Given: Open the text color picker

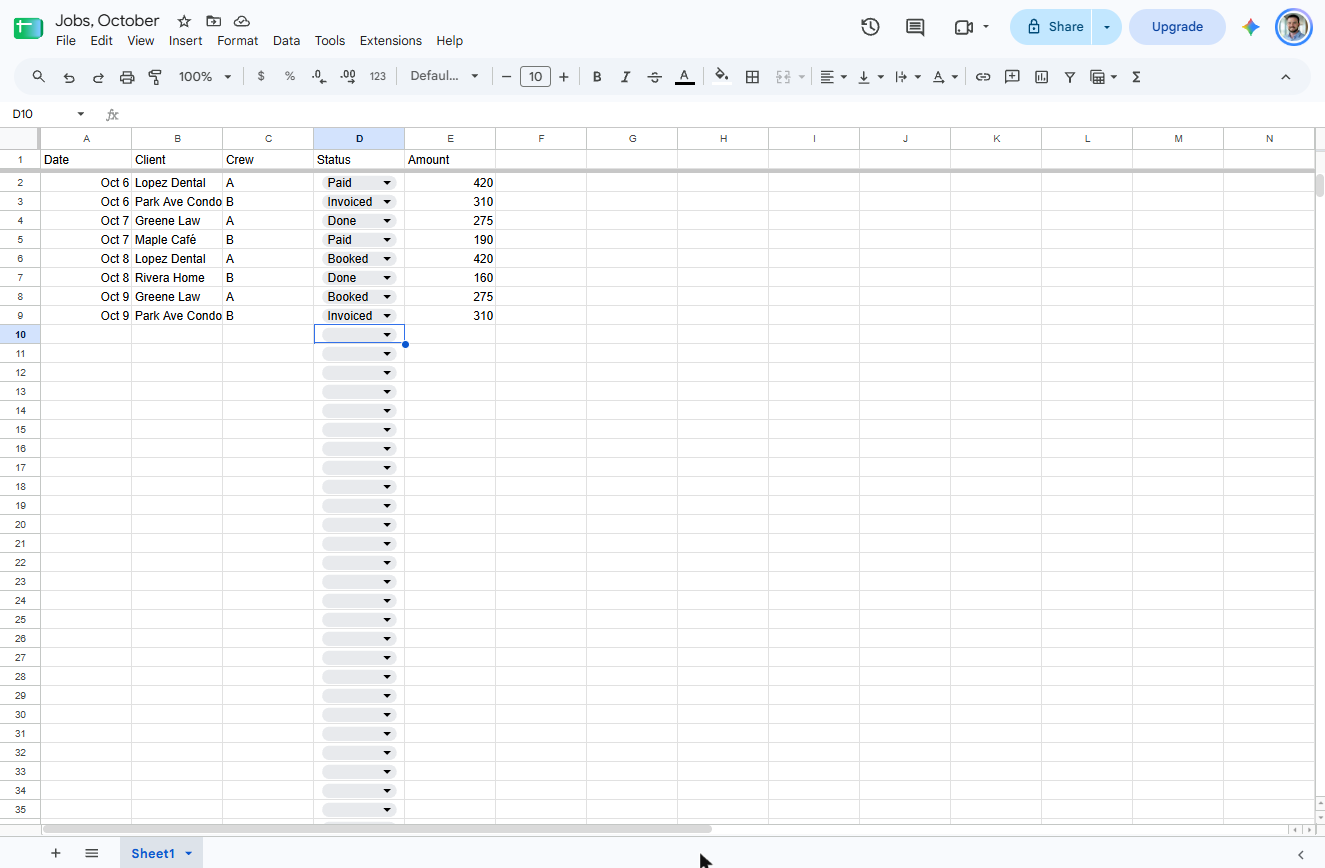Looking at the screenshot, I should (685, 77).
